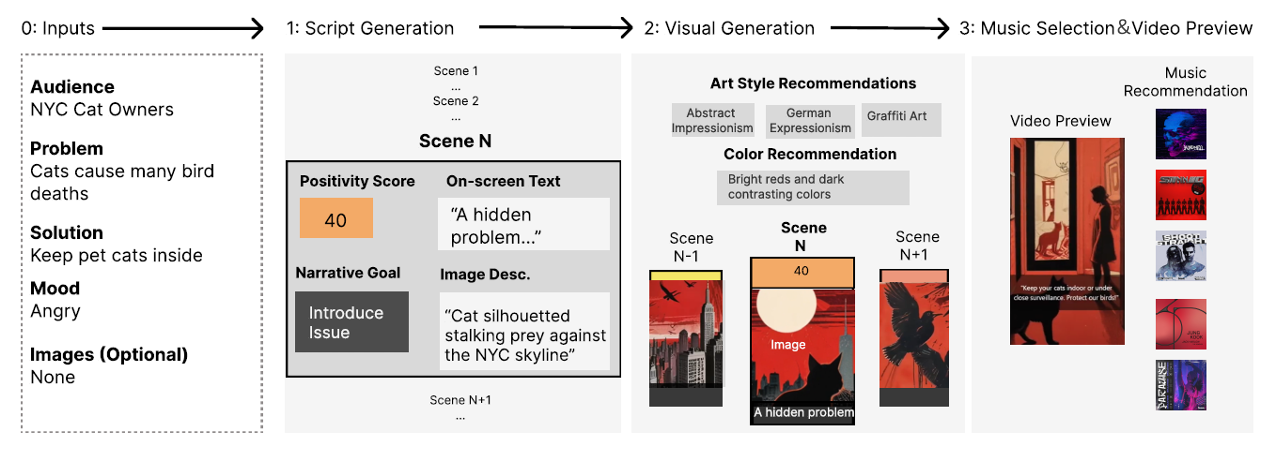The width and height of the screenshot is (1277, 462).
Task: Choose the two-faces grey album cover
Action: tap(1180, 256)
